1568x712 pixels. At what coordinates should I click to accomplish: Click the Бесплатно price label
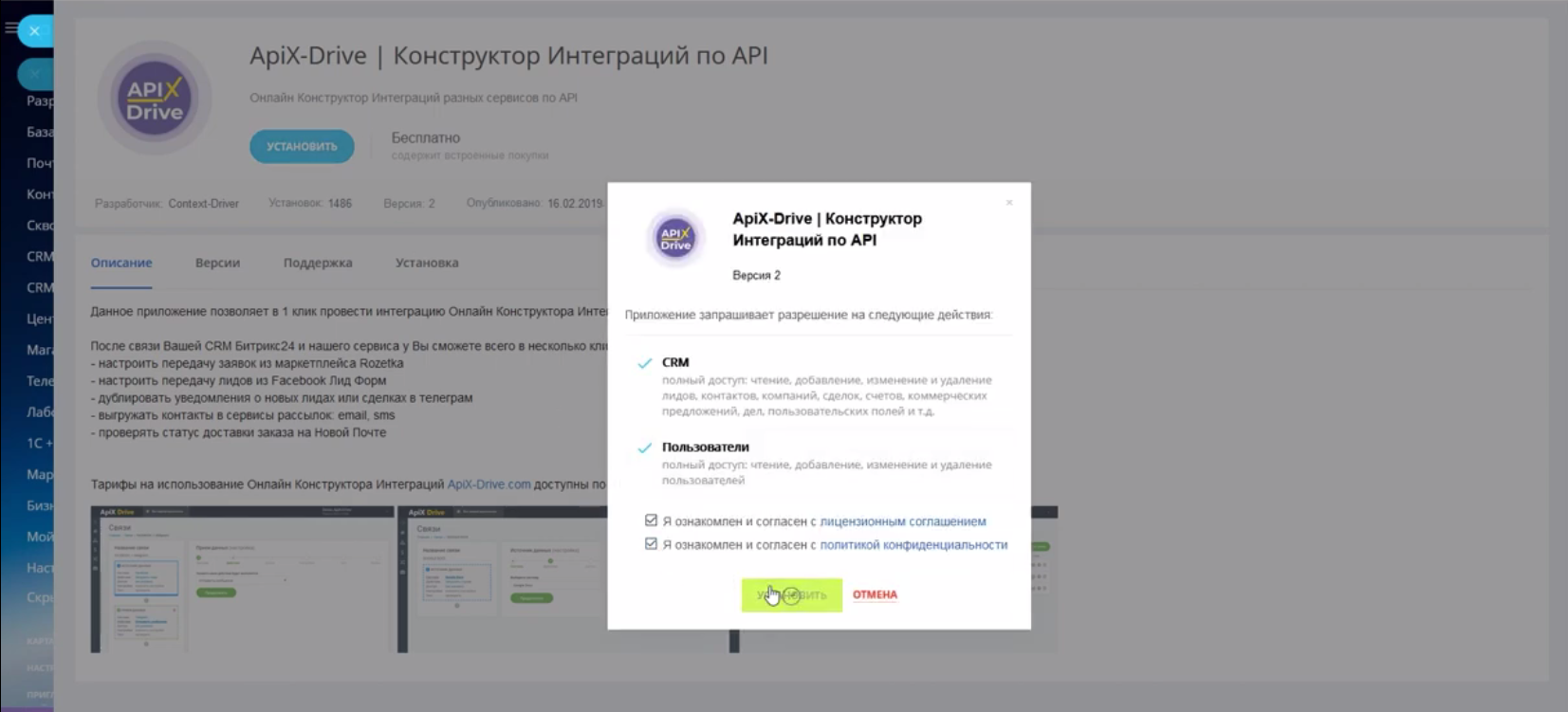(x=426, y=137)
